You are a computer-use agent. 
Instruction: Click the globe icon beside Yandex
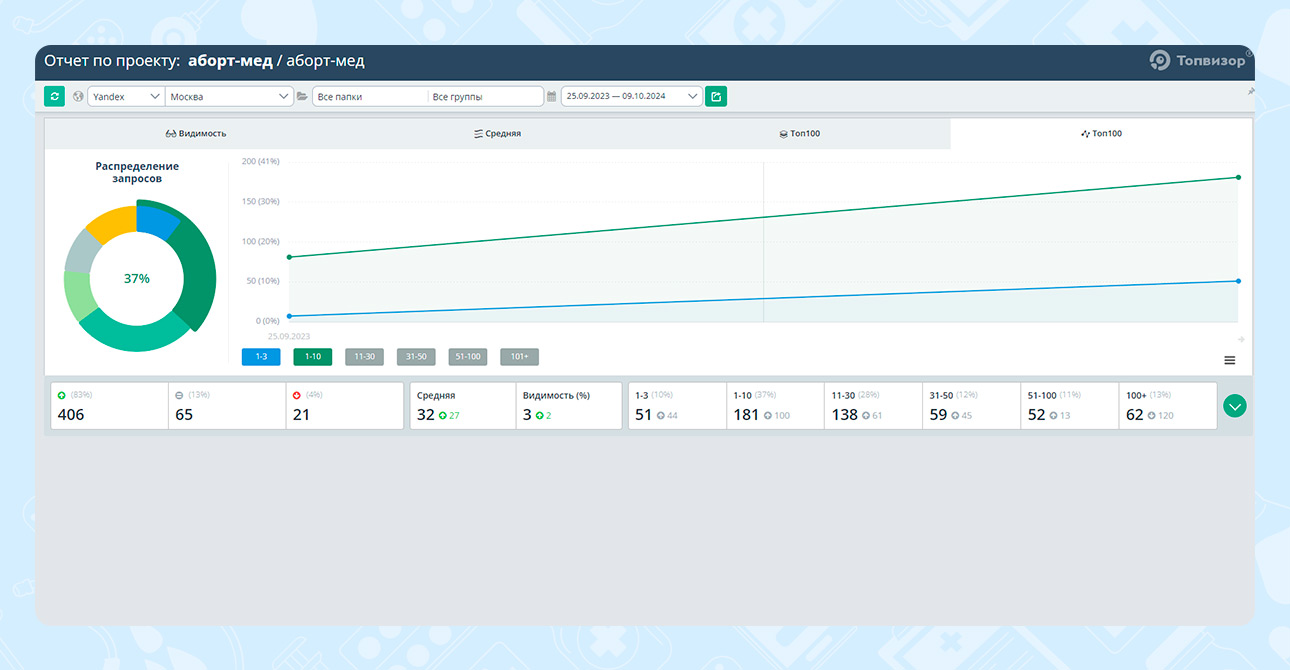click(78, 97)
